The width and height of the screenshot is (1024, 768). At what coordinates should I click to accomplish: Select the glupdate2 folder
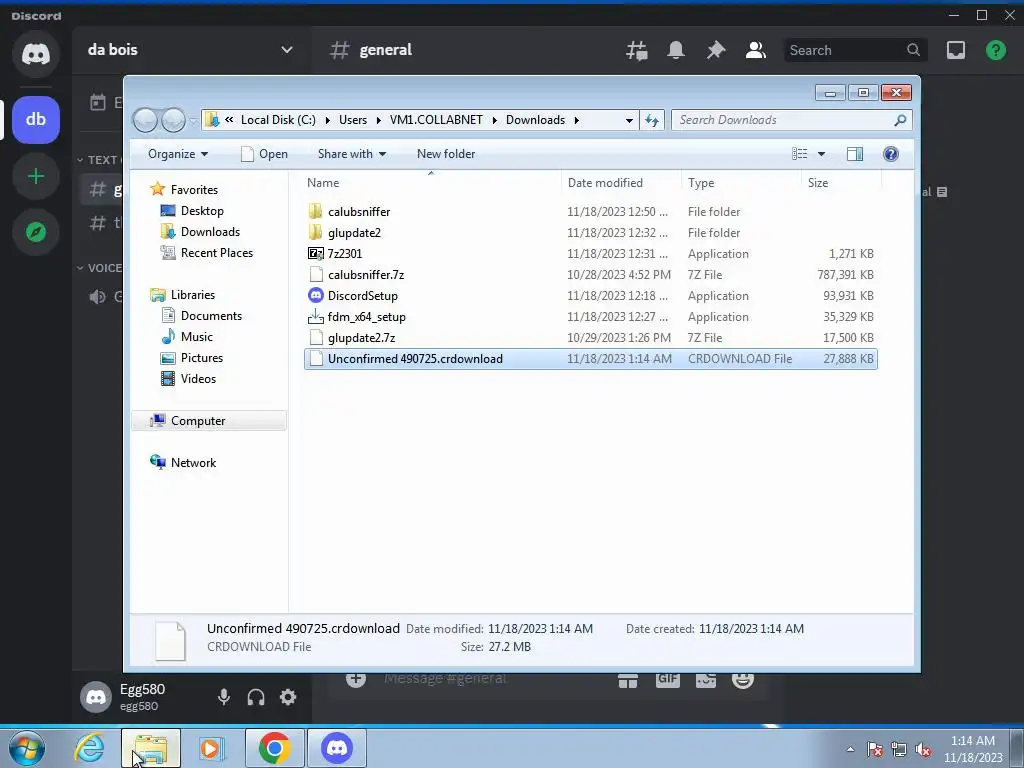[590, 232]
